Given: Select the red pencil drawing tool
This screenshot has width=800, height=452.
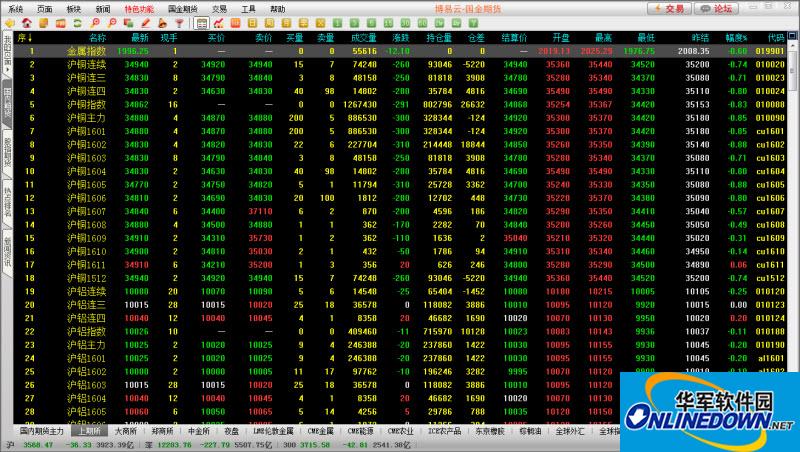Looking at the screenshot, I should 145,23.
